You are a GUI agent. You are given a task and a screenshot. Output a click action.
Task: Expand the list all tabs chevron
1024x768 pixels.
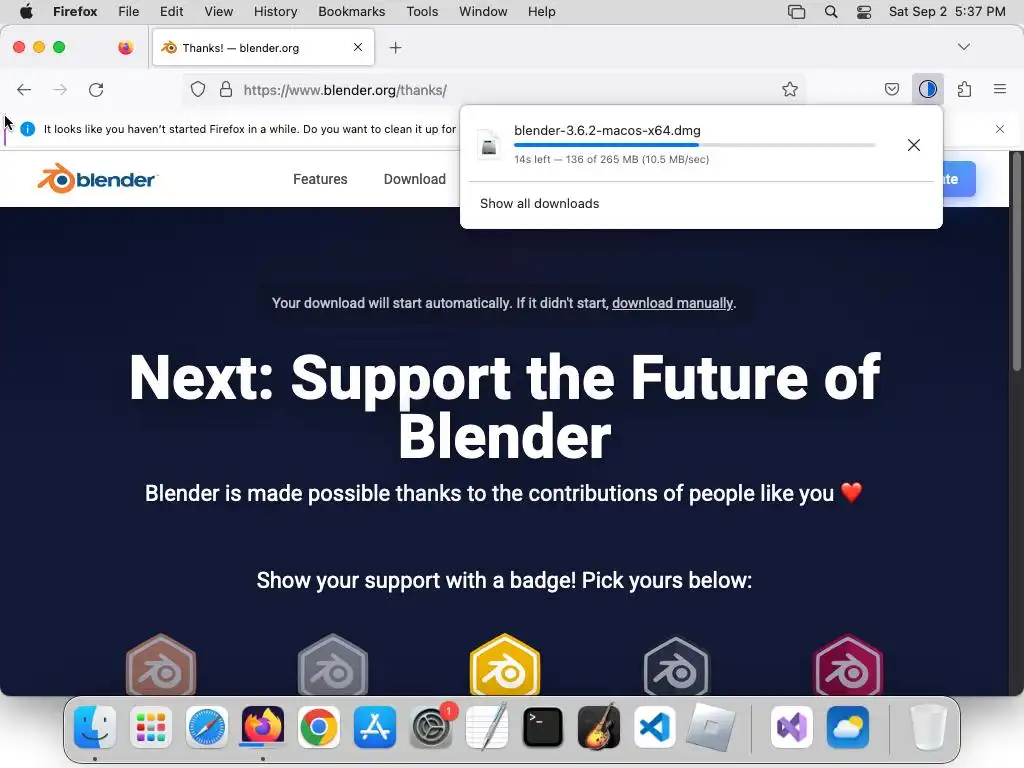click(x=964, y=47)
